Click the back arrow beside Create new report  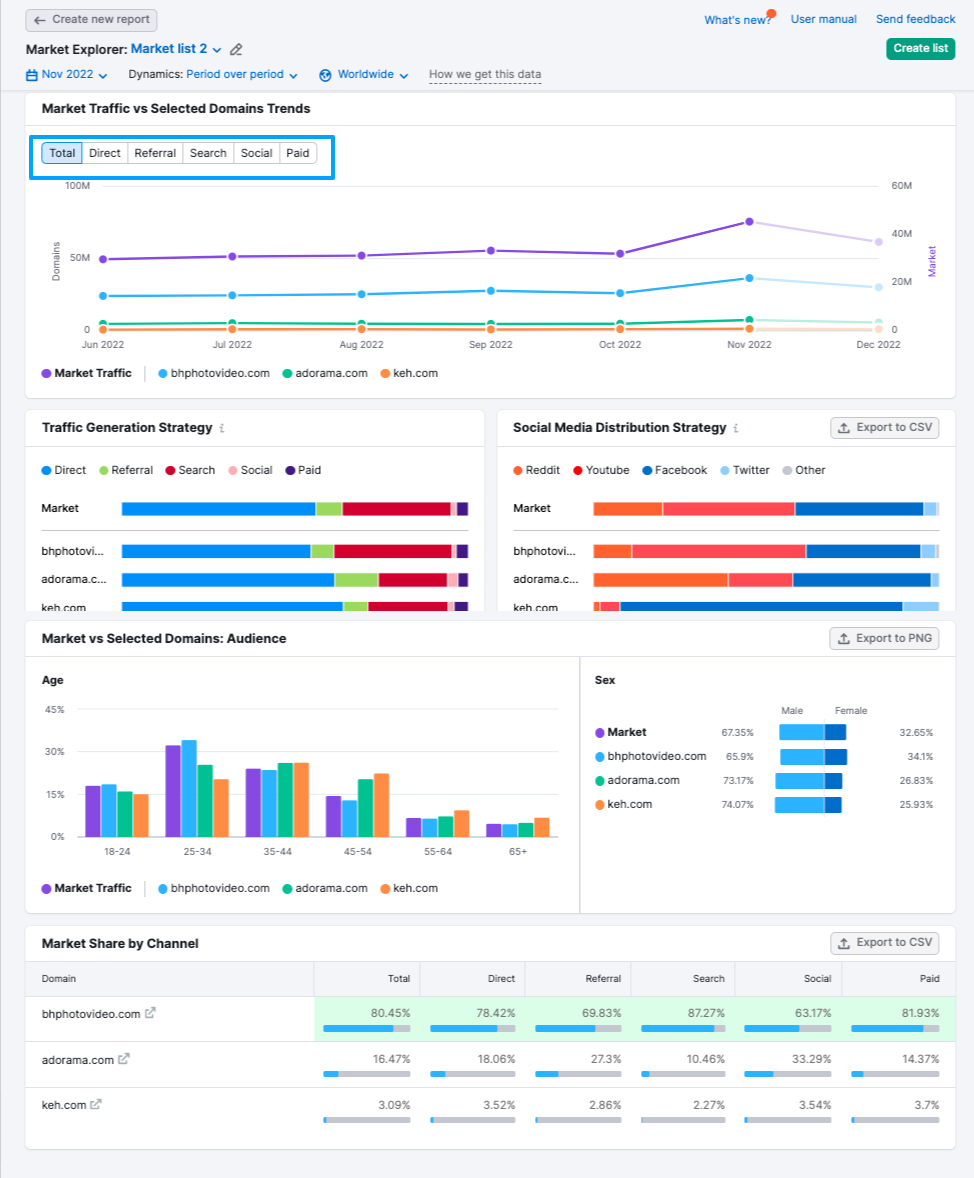click(38, 20)
